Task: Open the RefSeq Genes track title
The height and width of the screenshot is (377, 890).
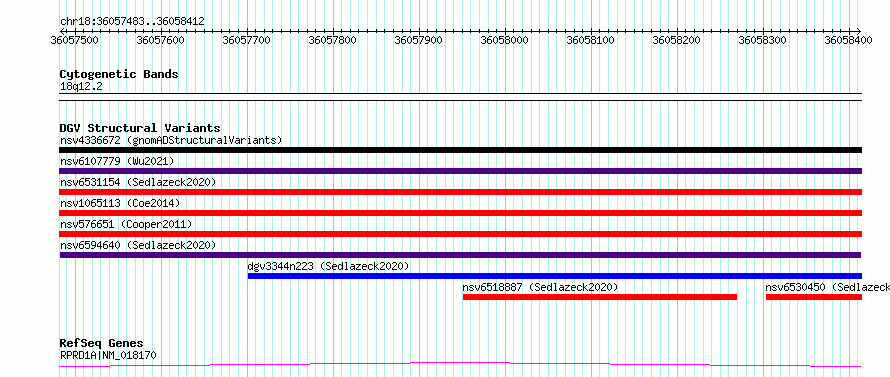Action: pos(102,344)
